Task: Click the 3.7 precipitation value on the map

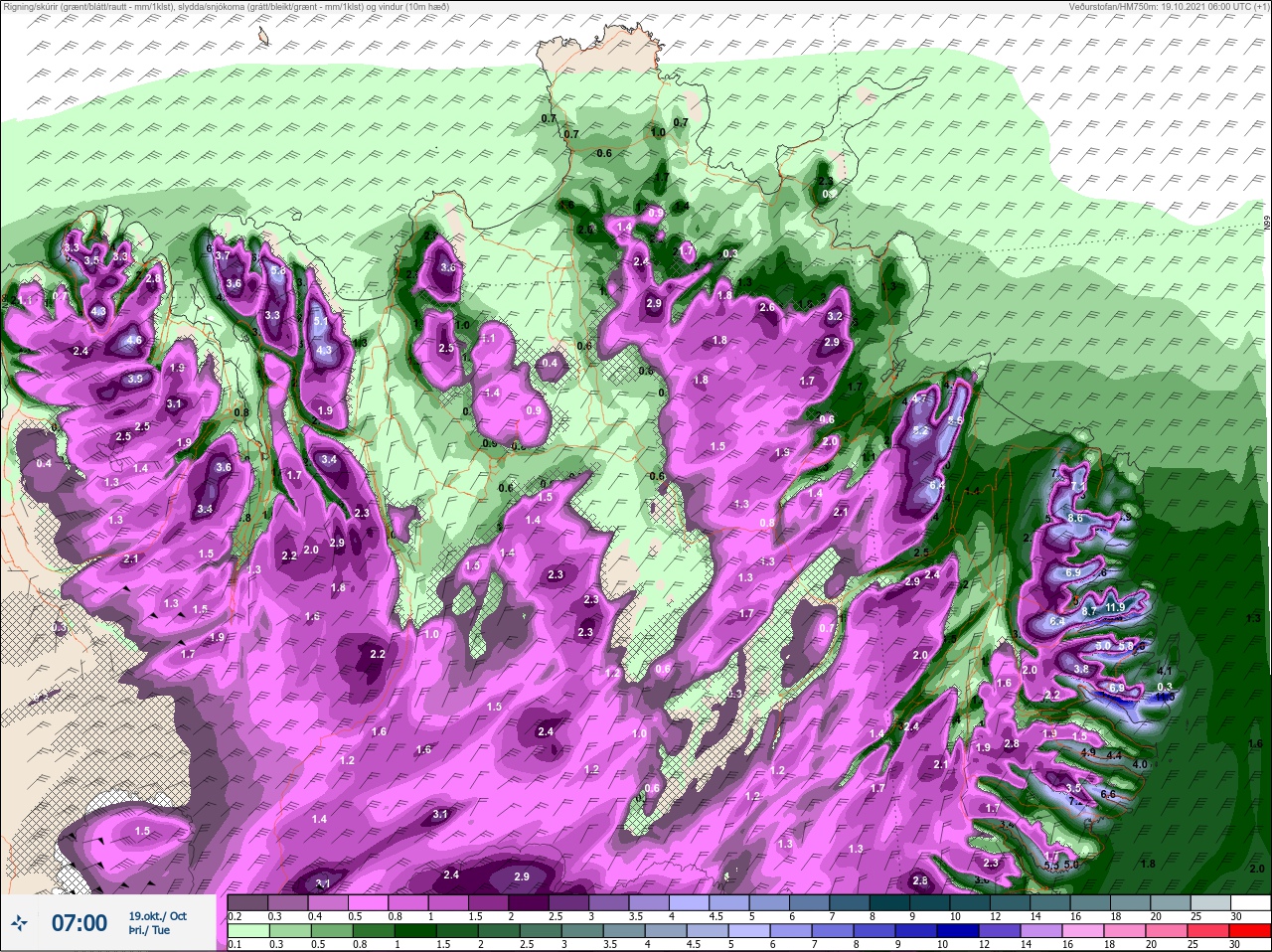Action: pos(223,255)
